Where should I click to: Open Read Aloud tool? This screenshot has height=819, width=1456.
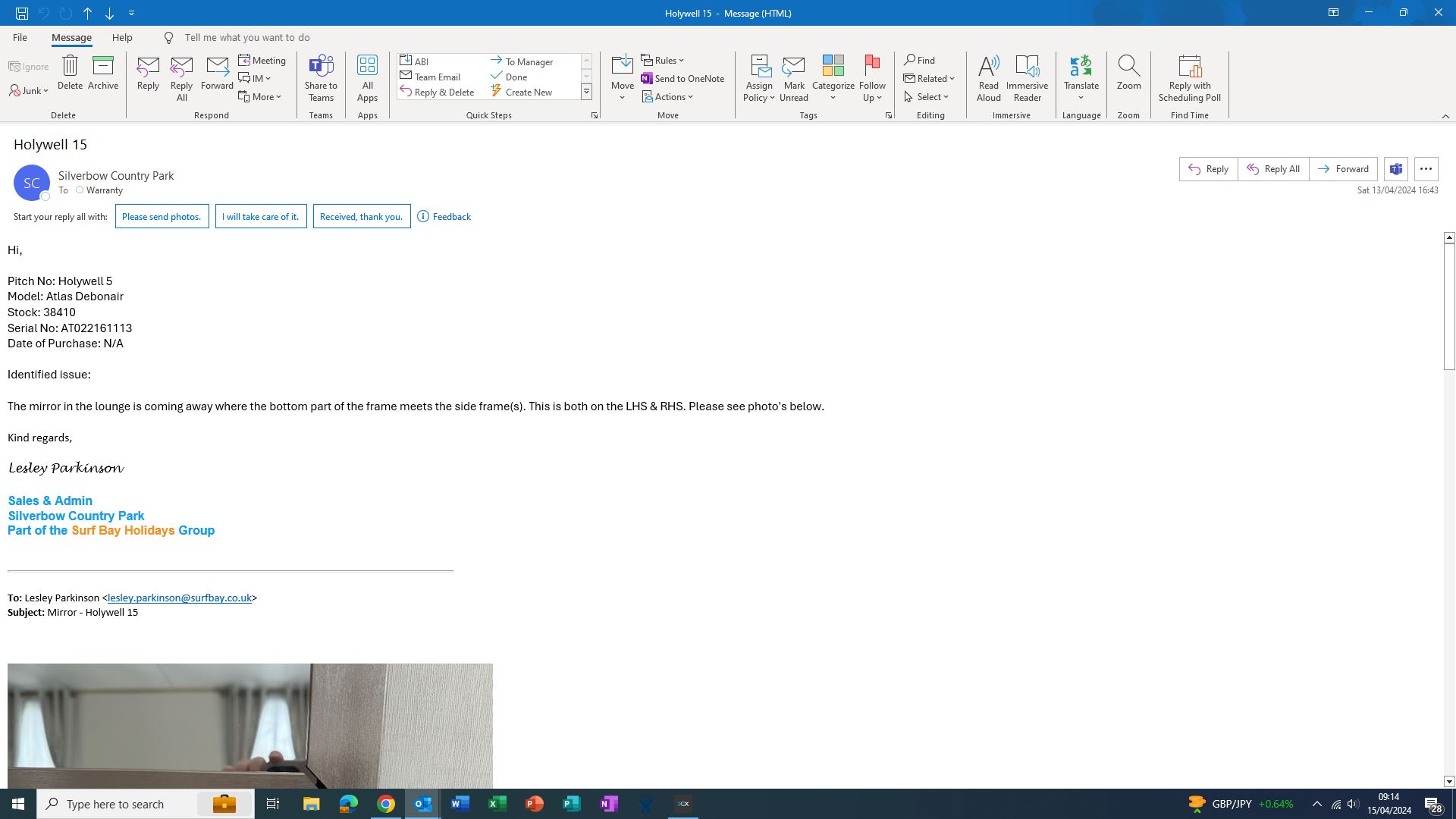(988, 77)
